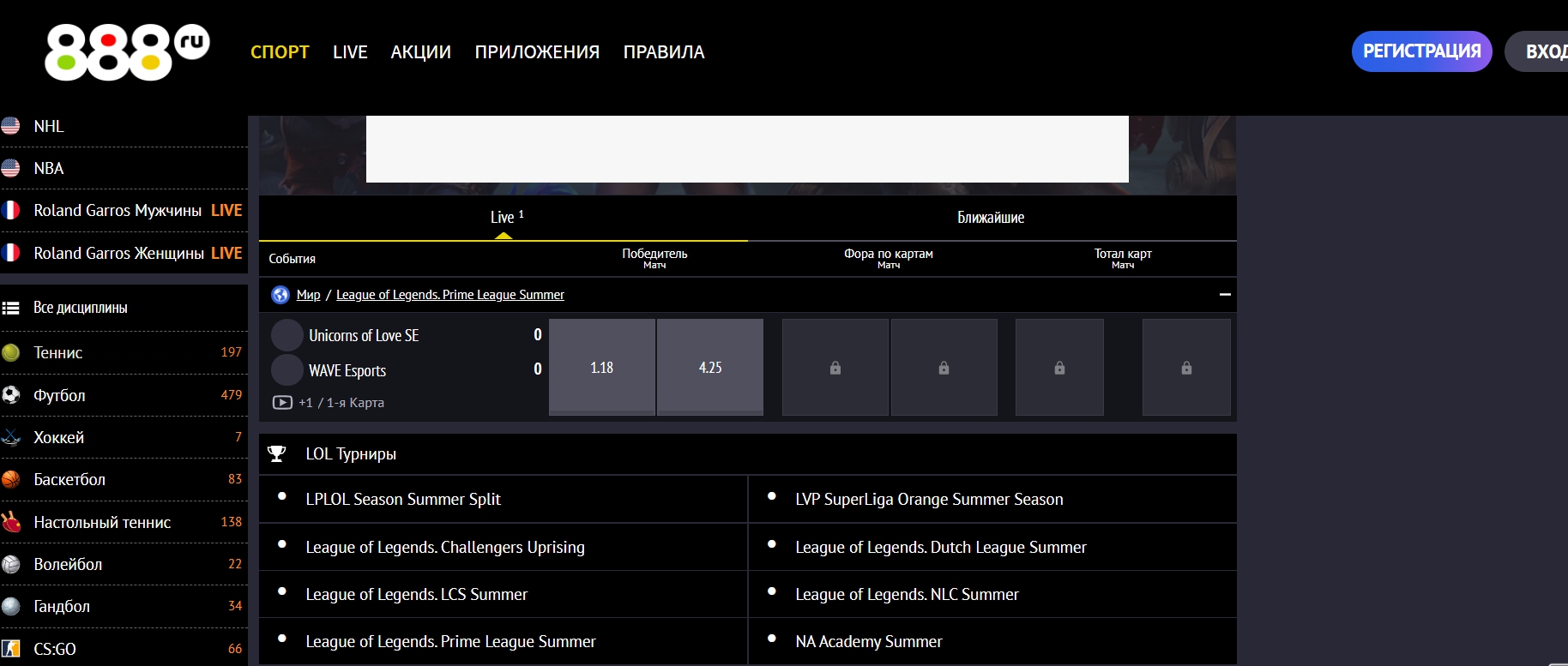Screen dimensions: 1568x666
Task: Click the Мир breadcrumb link
Action: pyautogui.click(x=308, y=295)
